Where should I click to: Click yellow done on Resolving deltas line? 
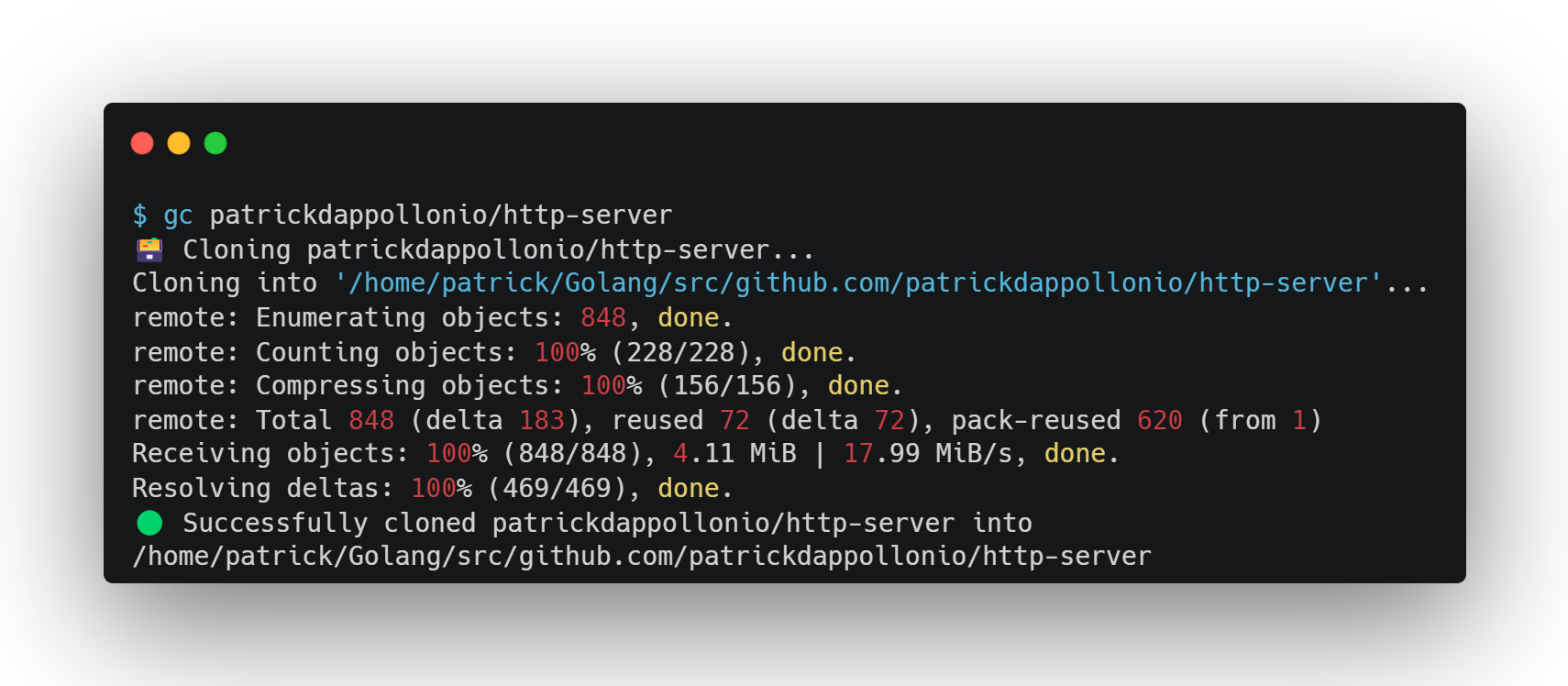[x=689, y=488]
